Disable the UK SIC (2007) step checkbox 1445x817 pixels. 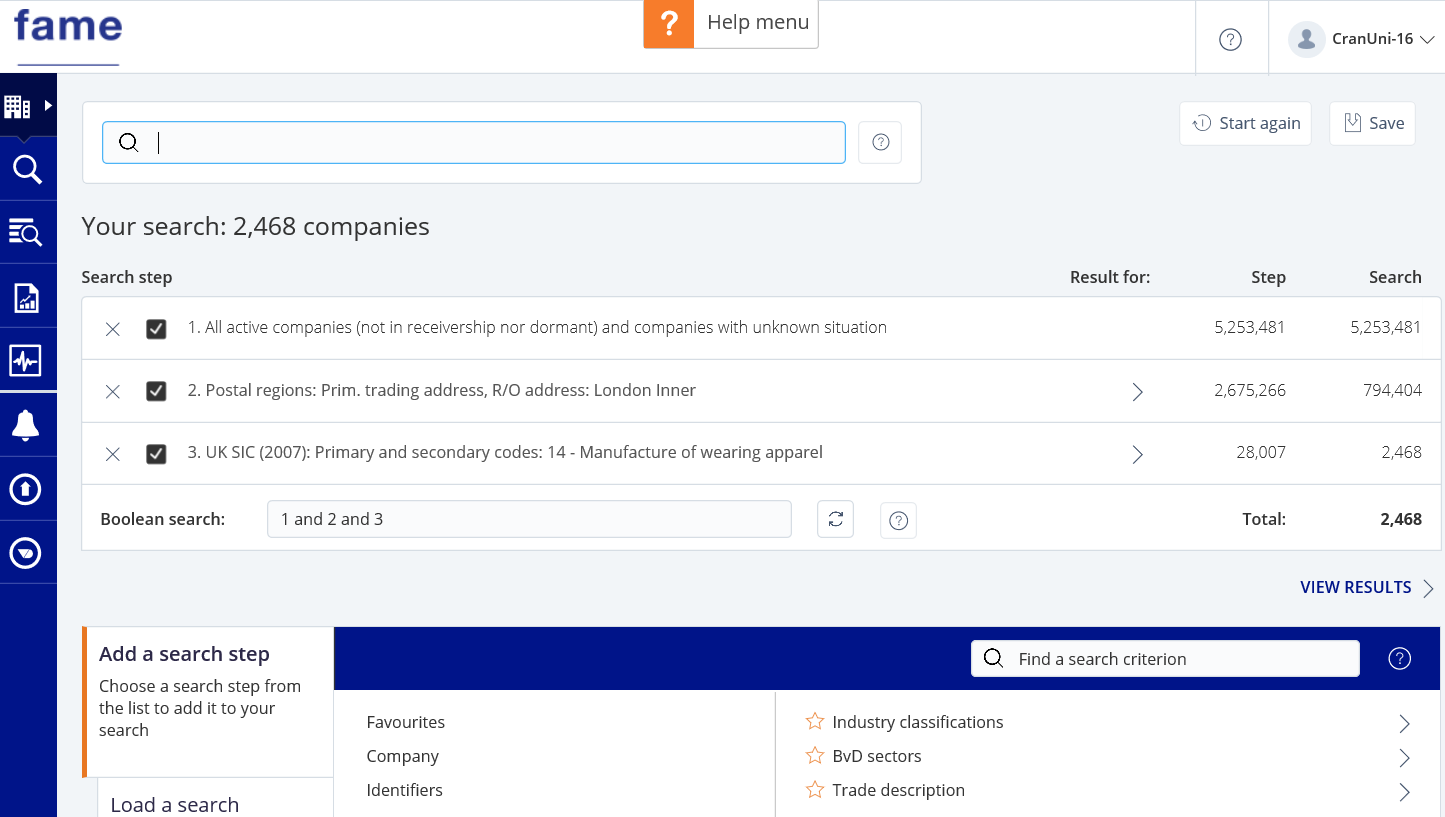pos(156,454)
